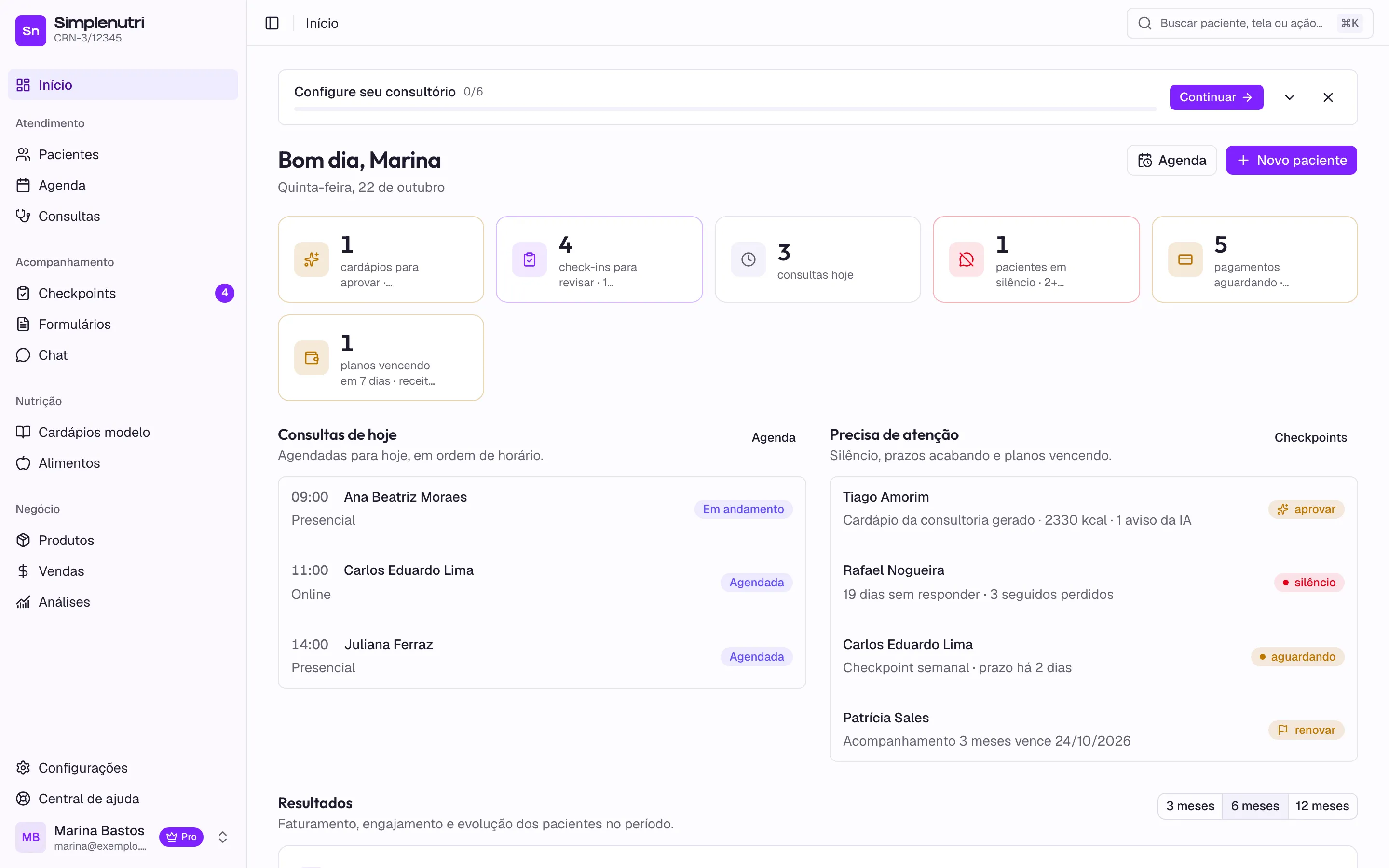Open Pacientes from the sidebar
Viewport: 1389px width, 868px height.
coord(123,154)
